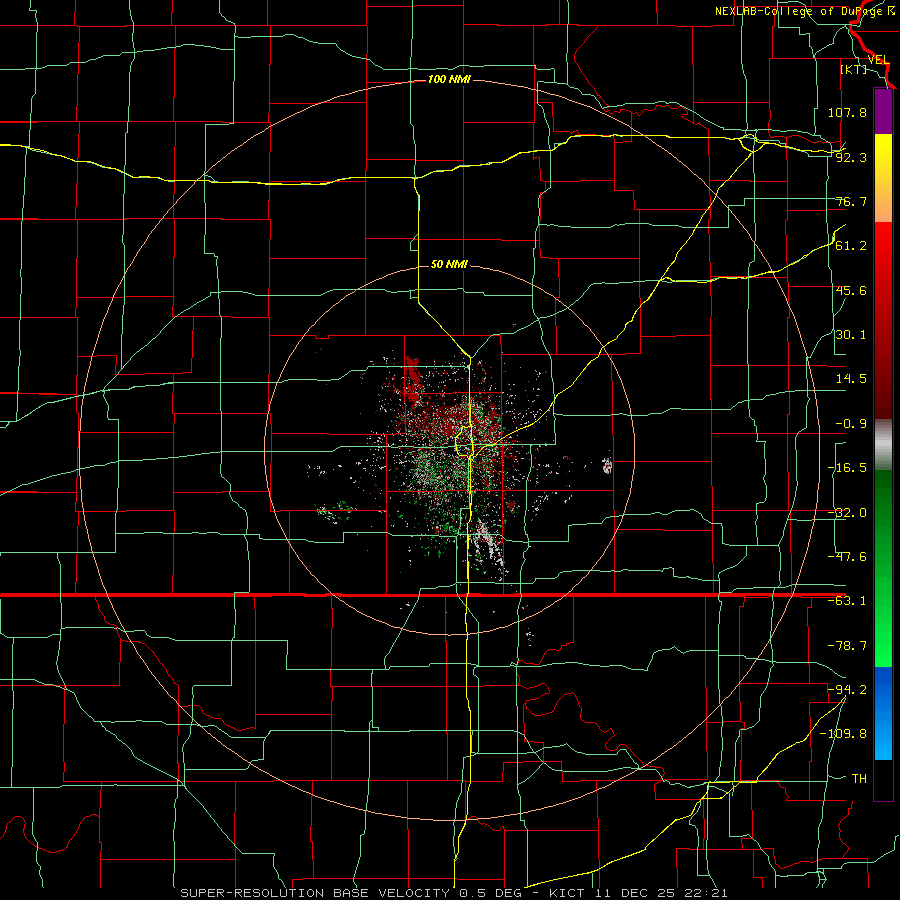Click the [KT] units label

[854, 69]
